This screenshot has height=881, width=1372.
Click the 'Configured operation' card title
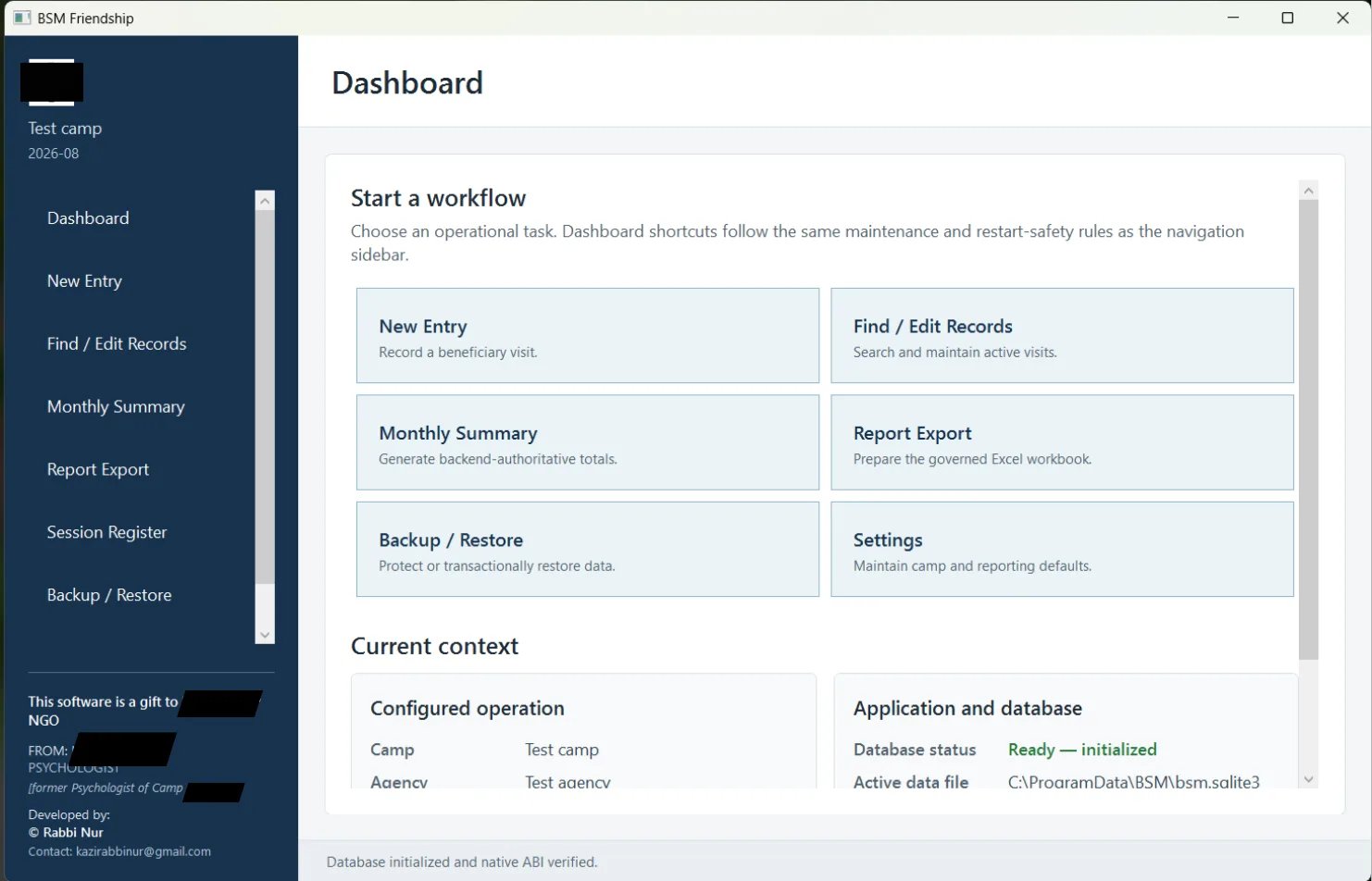click(x=468, y=708)
